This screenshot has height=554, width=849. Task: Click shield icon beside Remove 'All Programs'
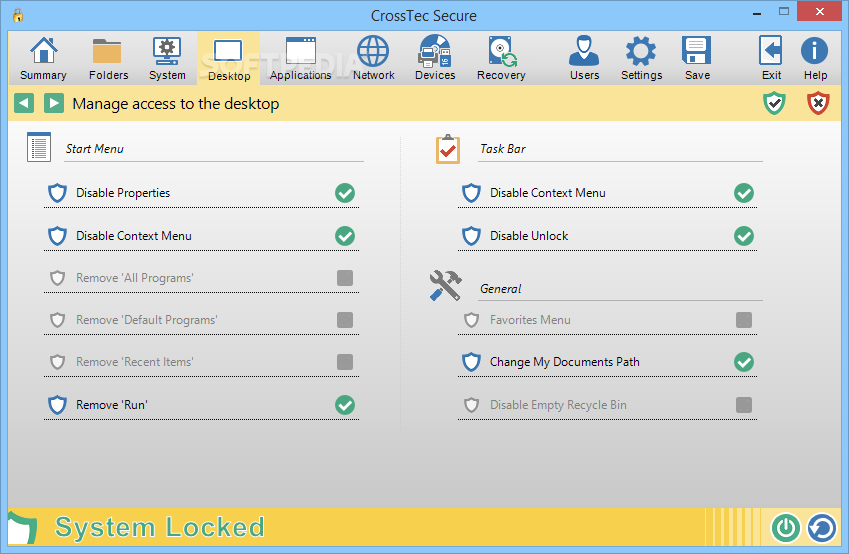pos(57,278)
